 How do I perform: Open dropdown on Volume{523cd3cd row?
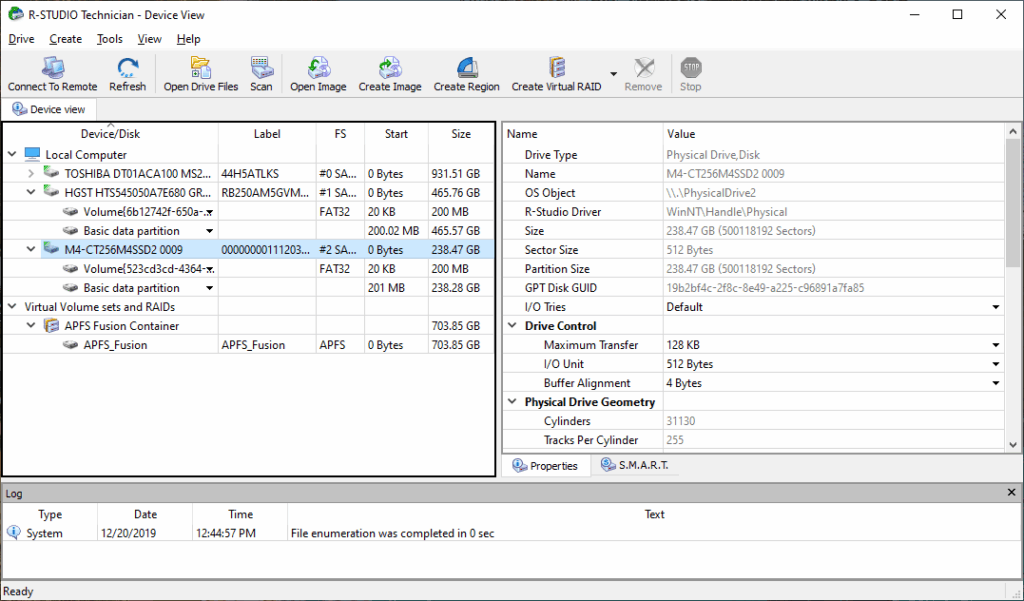pos(210,269)
